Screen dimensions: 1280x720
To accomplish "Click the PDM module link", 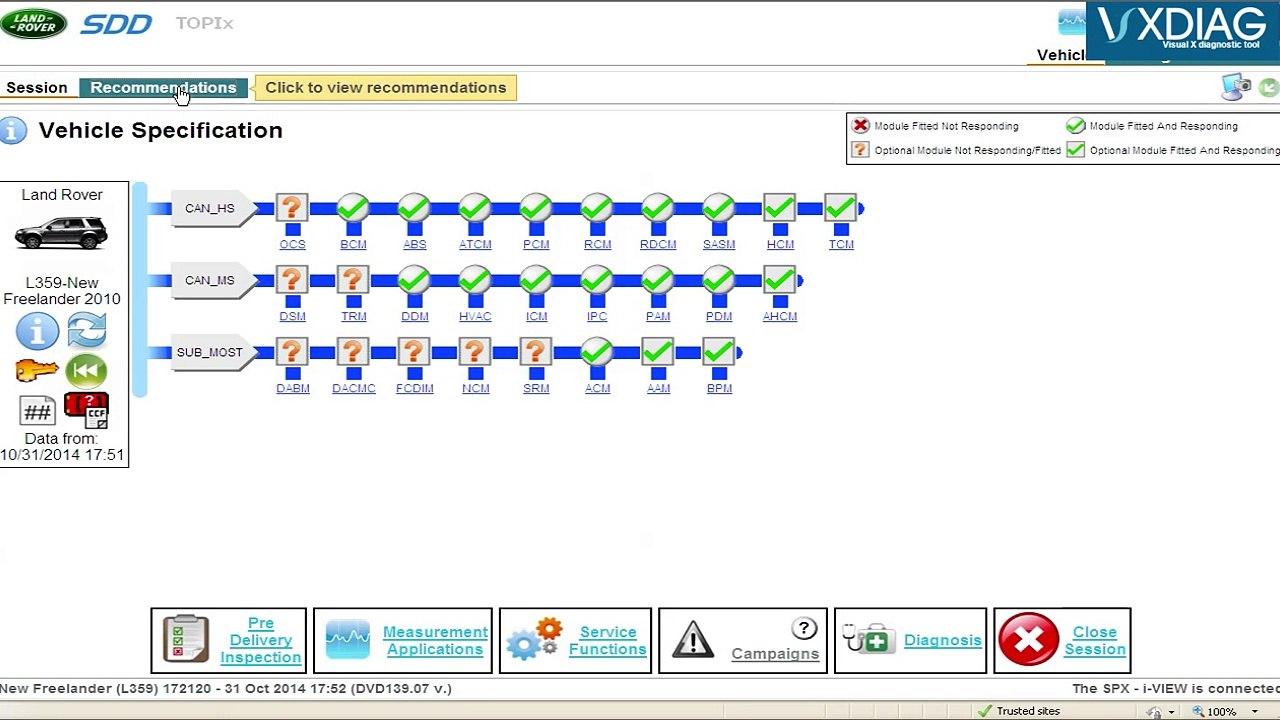I will pos(719,316).
